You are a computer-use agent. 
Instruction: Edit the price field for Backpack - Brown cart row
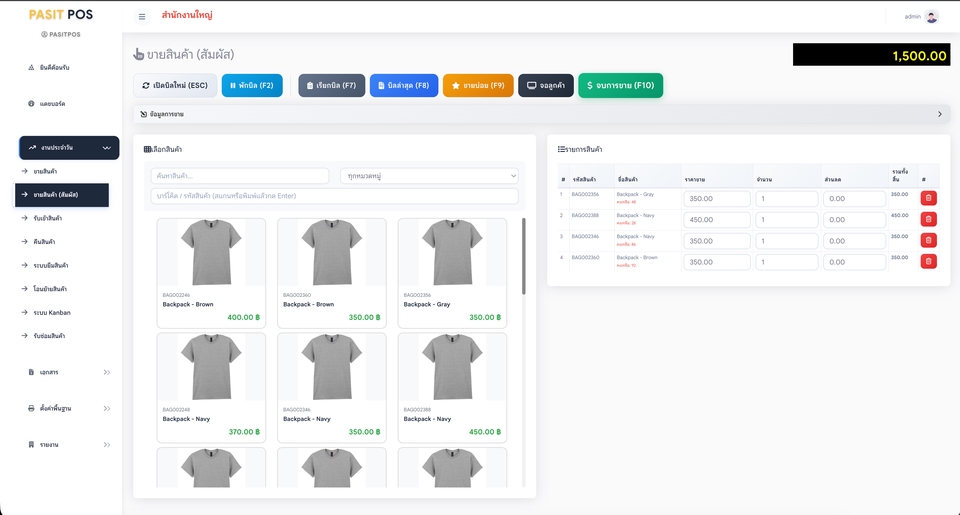pyautogui.click(x=717, y=262)
